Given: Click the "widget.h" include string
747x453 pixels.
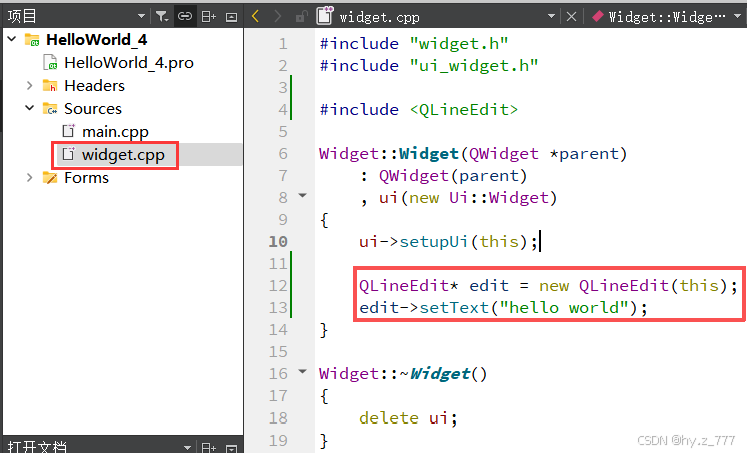Looking at the screenshot, I should pos(459,44).
